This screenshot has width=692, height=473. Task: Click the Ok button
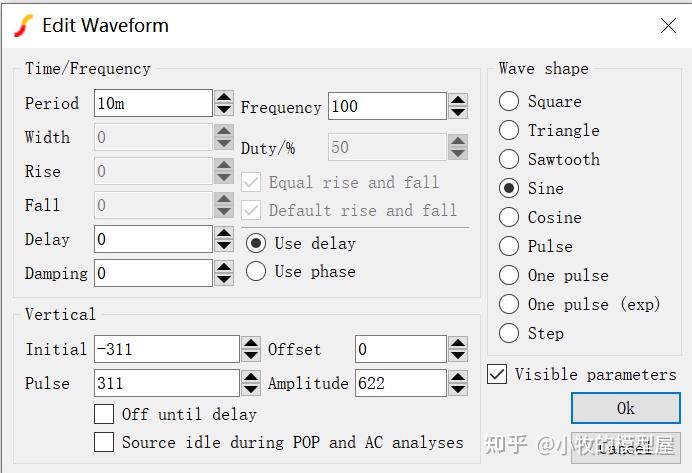click(625, 408)
